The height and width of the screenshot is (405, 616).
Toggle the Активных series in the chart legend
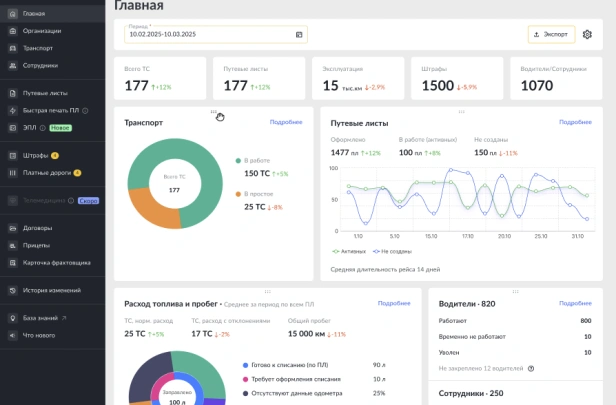349,251
